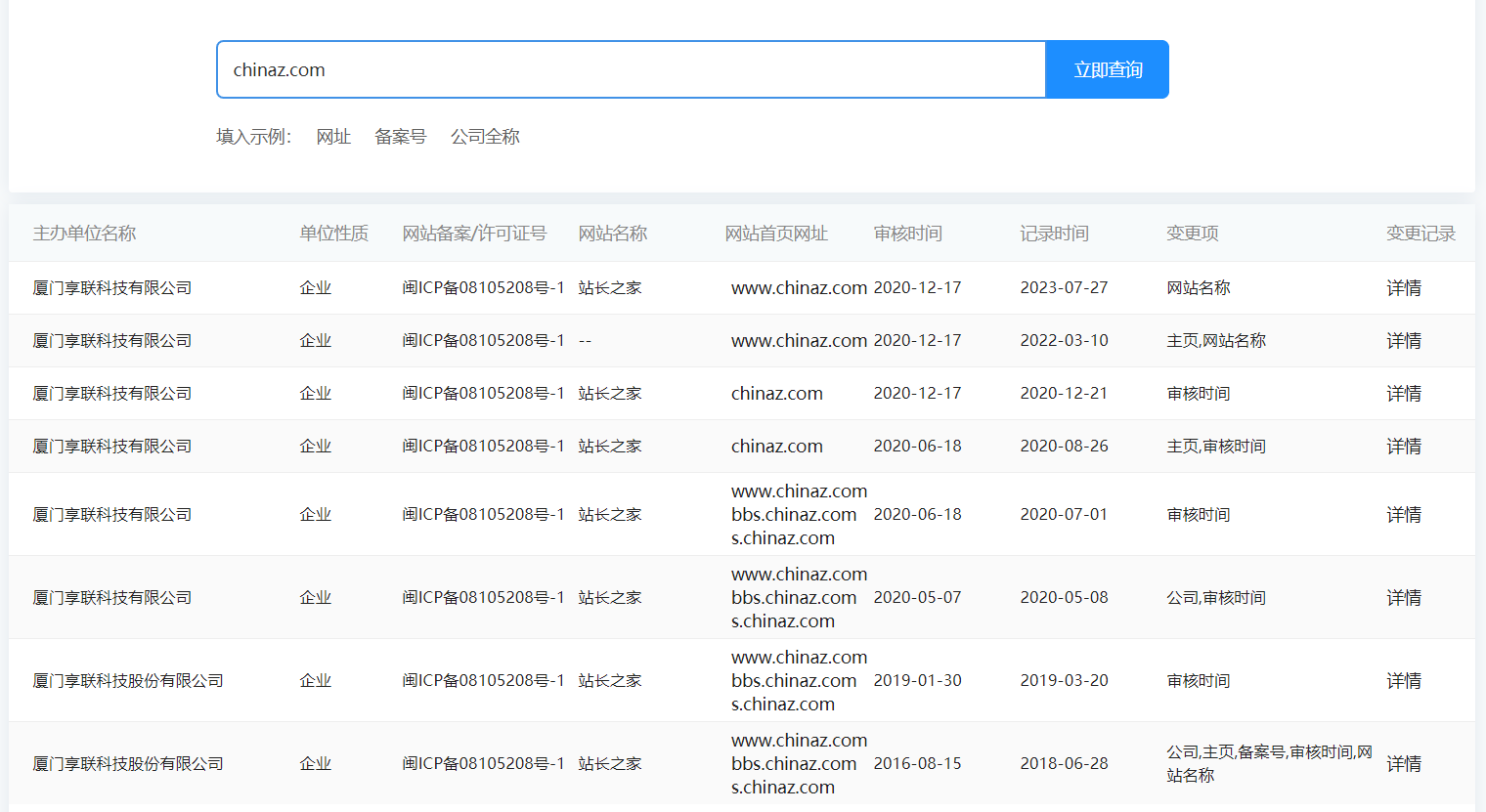Click the 变更项 column header
Screen dimensions: 1486x812
1193,234
